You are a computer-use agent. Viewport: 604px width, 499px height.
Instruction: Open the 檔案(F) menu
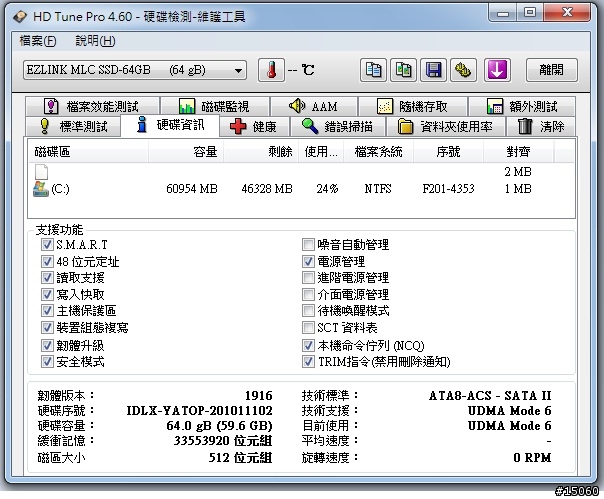38,41
